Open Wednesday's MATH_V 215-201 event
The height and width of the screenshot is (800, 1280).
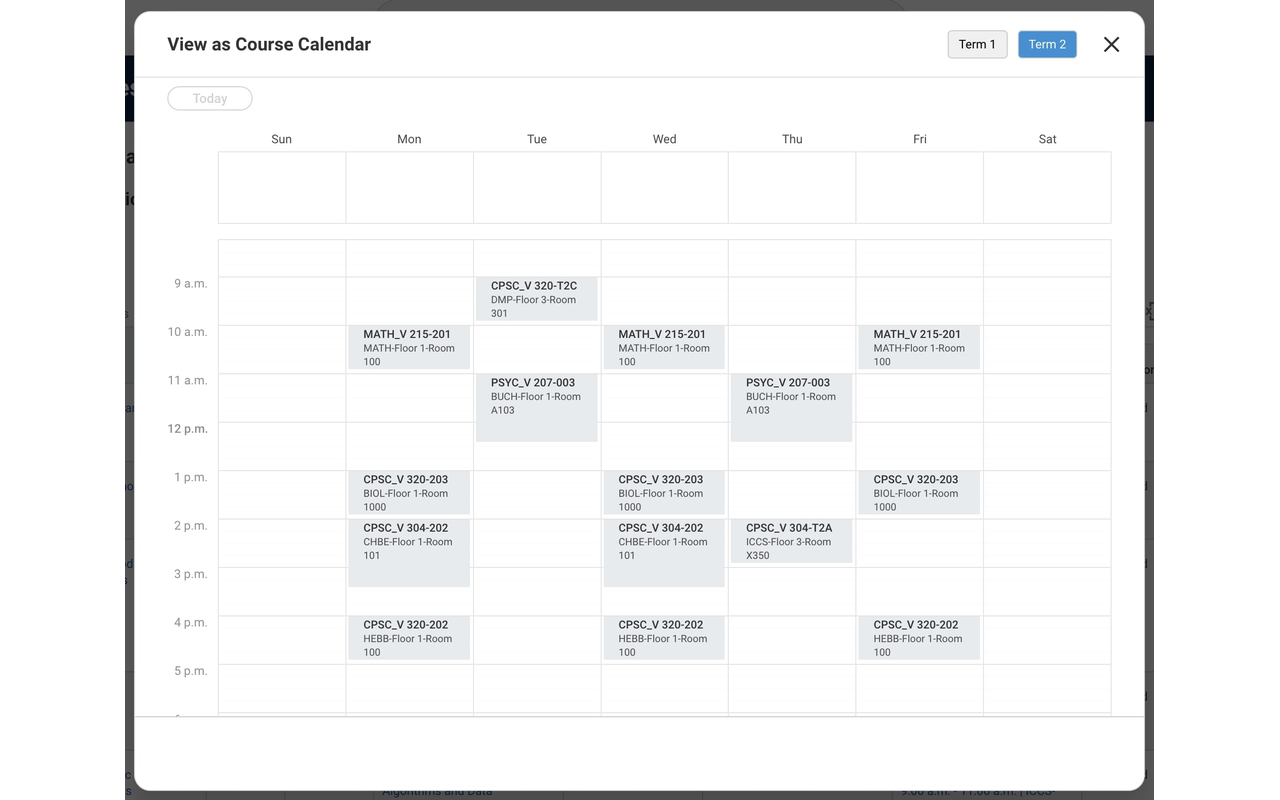[x=664, y=347]
